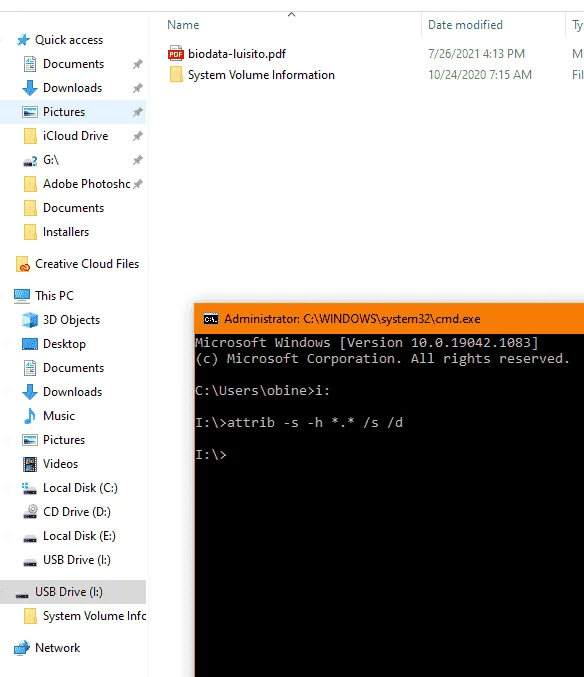This screenshot has height=677, width=584.
Task: Click the pinned Documents file icon under Quick access
Action: (x=30, y=64)
